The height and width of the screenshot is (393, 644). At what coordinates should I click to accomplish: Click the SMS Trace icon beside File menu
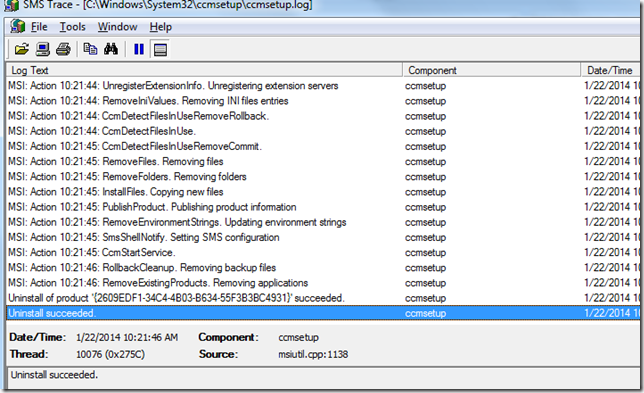pos(17,27)
